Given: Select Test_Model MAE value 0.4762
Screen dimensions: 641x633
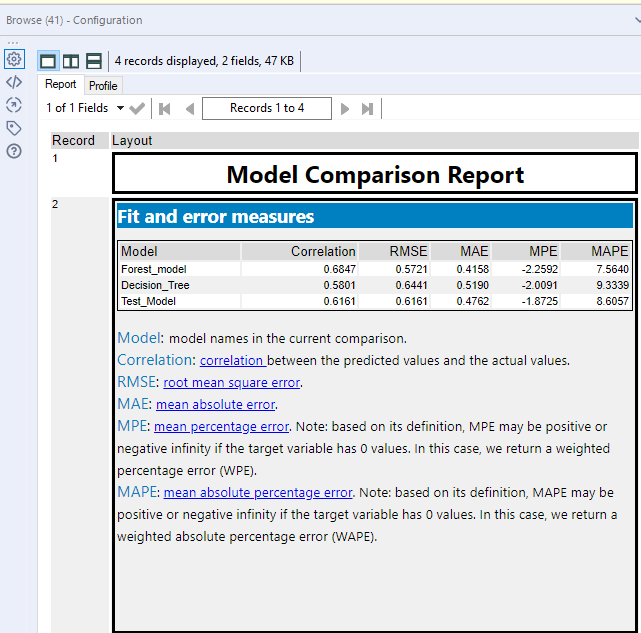Looking at the screenshot, I should click(x=473, y=301).
